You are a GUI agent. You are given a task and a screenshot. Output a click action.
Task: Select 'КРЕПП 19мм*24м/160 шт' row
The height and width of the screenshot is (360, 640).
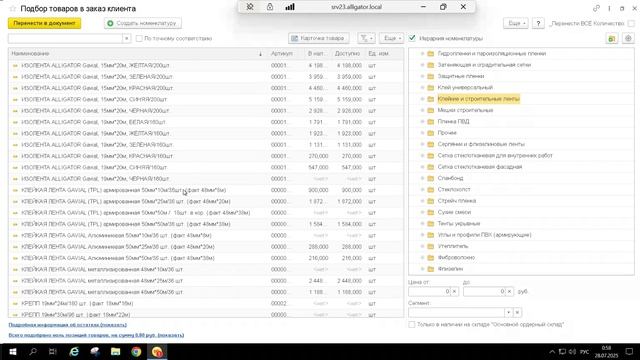tap(206, 303)
